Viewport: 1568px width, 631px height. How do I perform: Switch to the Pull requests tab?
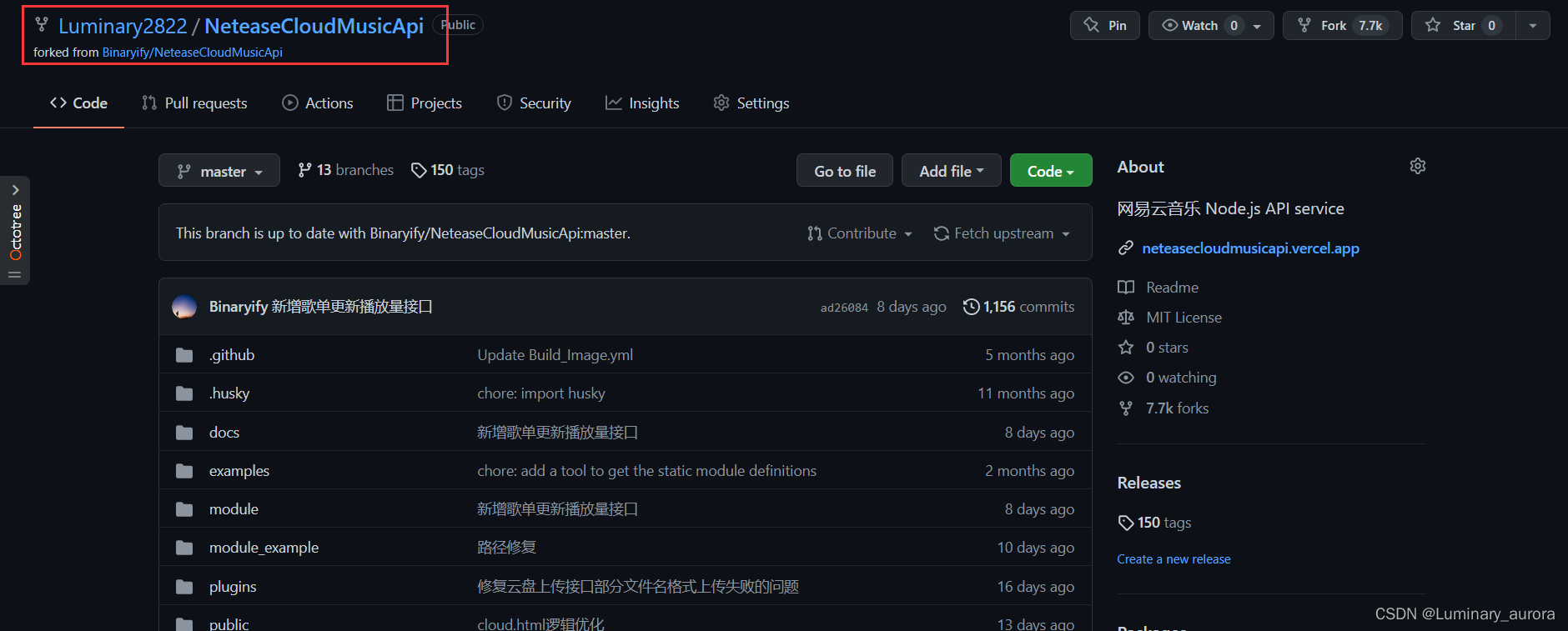(194, 103)
